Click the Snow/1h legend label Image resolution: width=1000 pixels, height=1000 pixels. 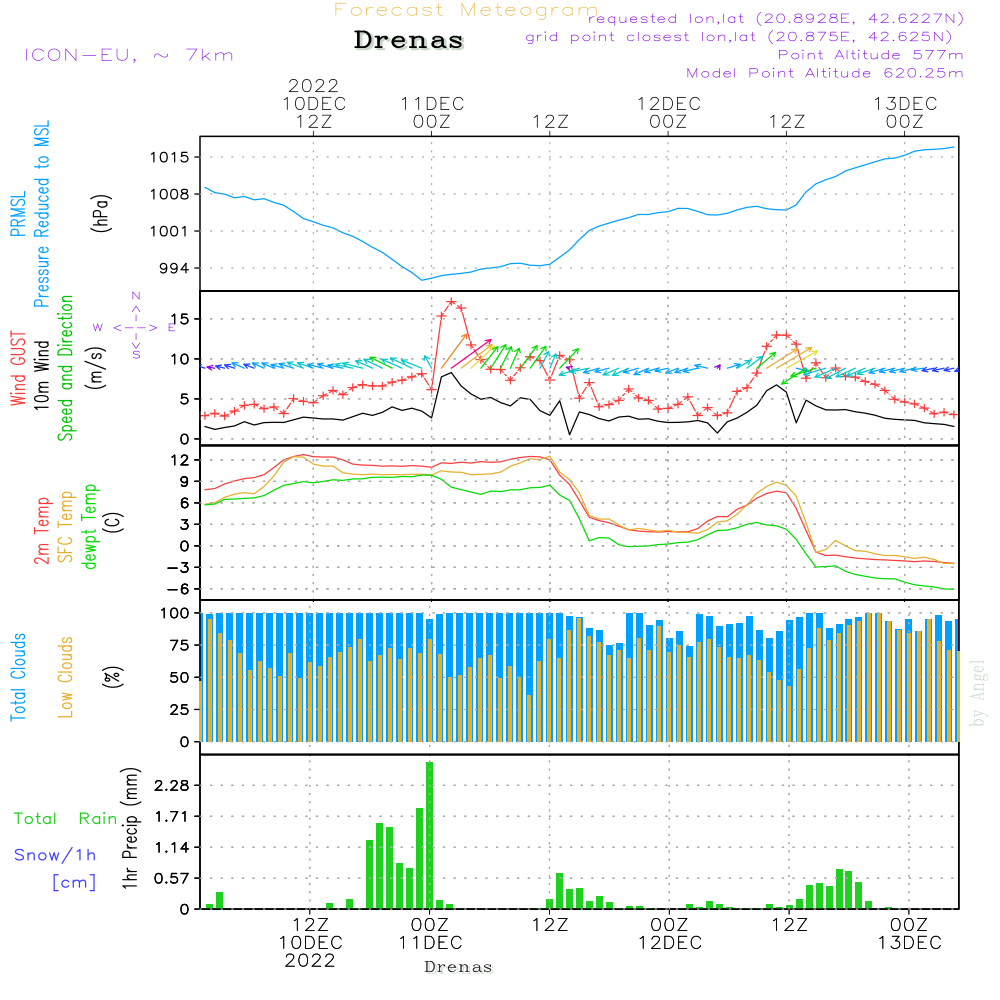click(x=55, y=855)
